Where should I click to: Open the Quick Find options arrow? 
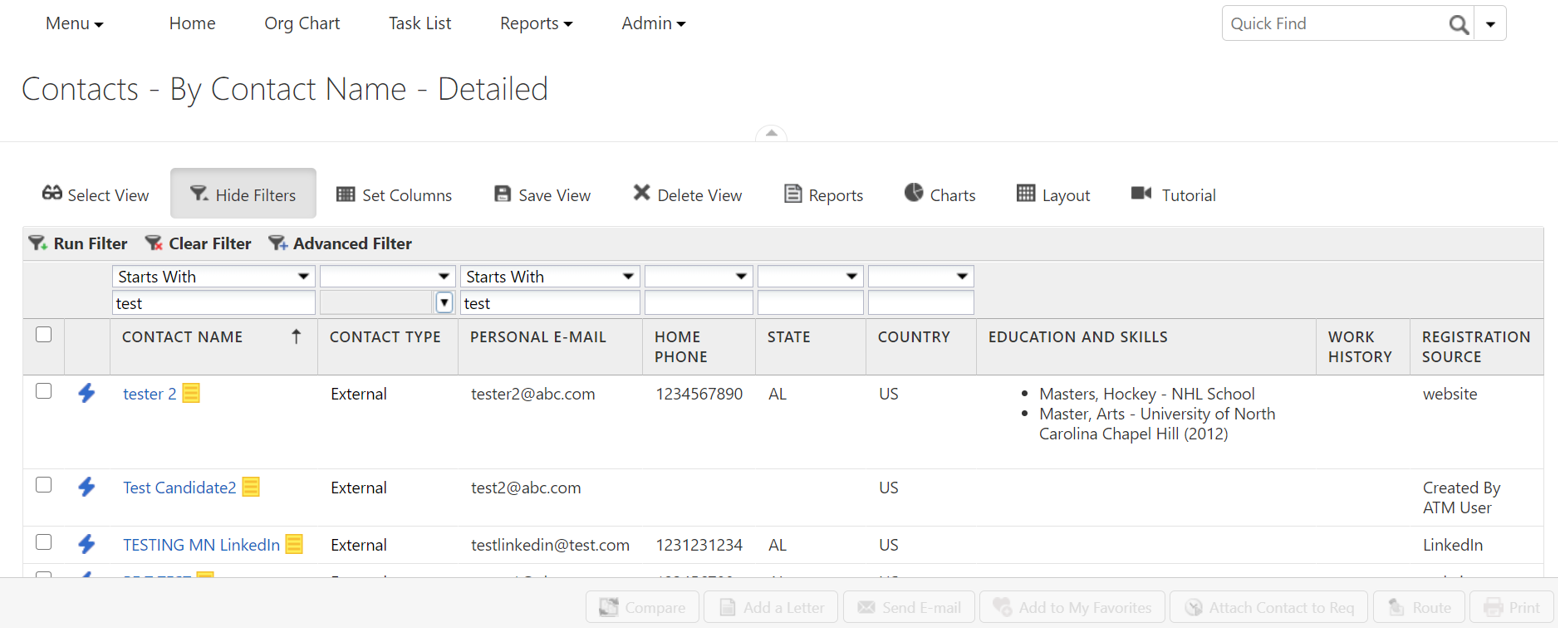point(1490,24)
